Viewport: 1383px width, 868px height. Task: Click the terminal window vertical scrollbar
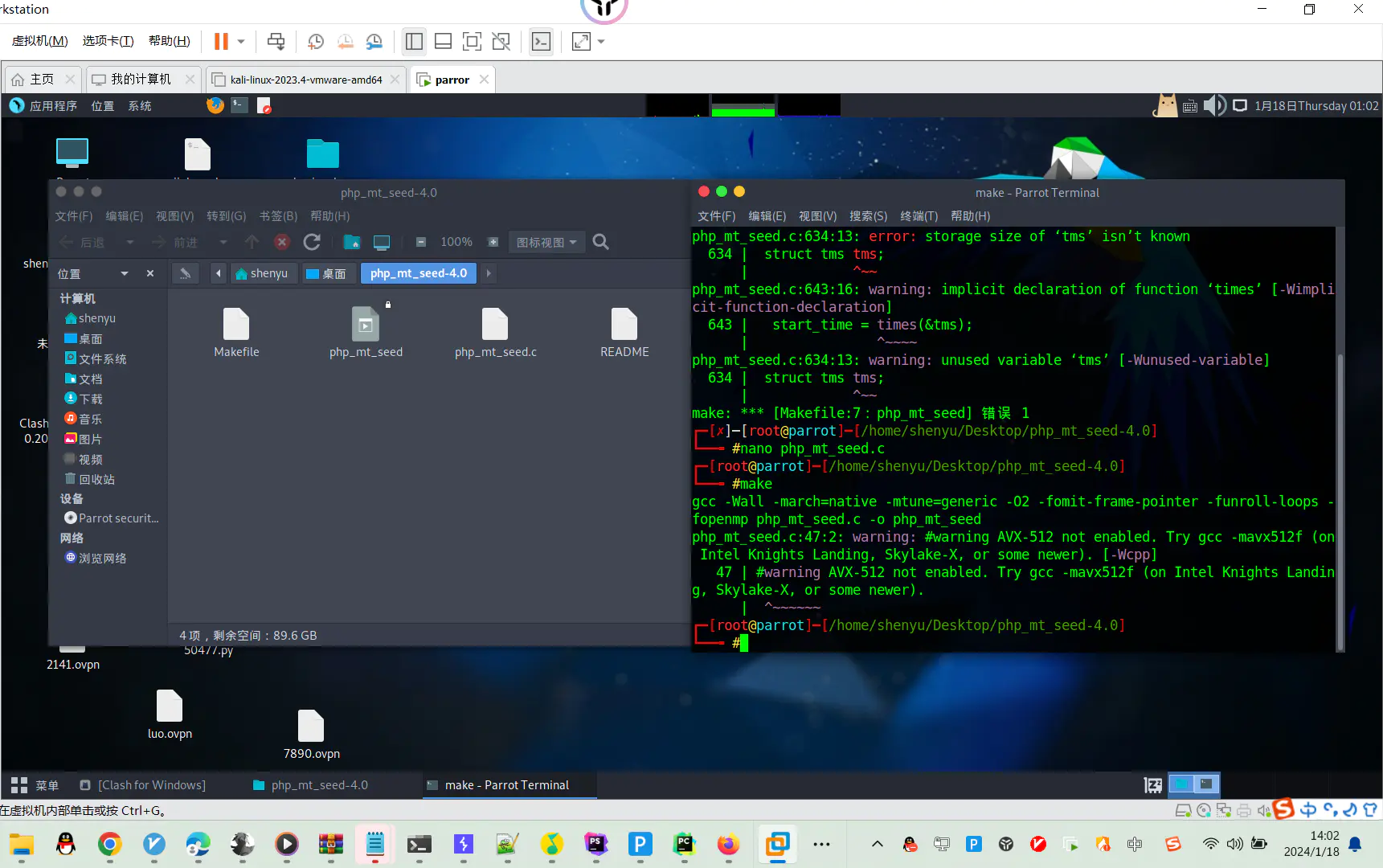(x=1339, y=502)
